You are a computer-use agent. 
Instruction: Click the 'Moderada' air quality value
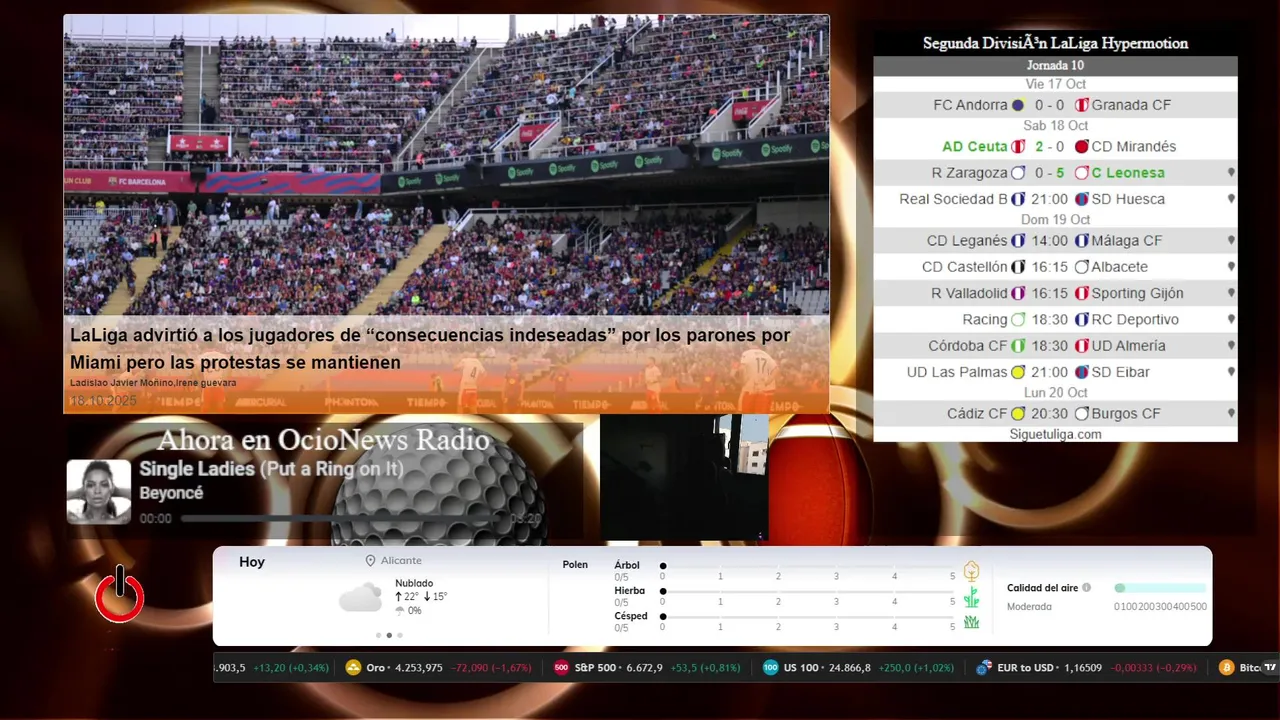[x=1029, y=607]
